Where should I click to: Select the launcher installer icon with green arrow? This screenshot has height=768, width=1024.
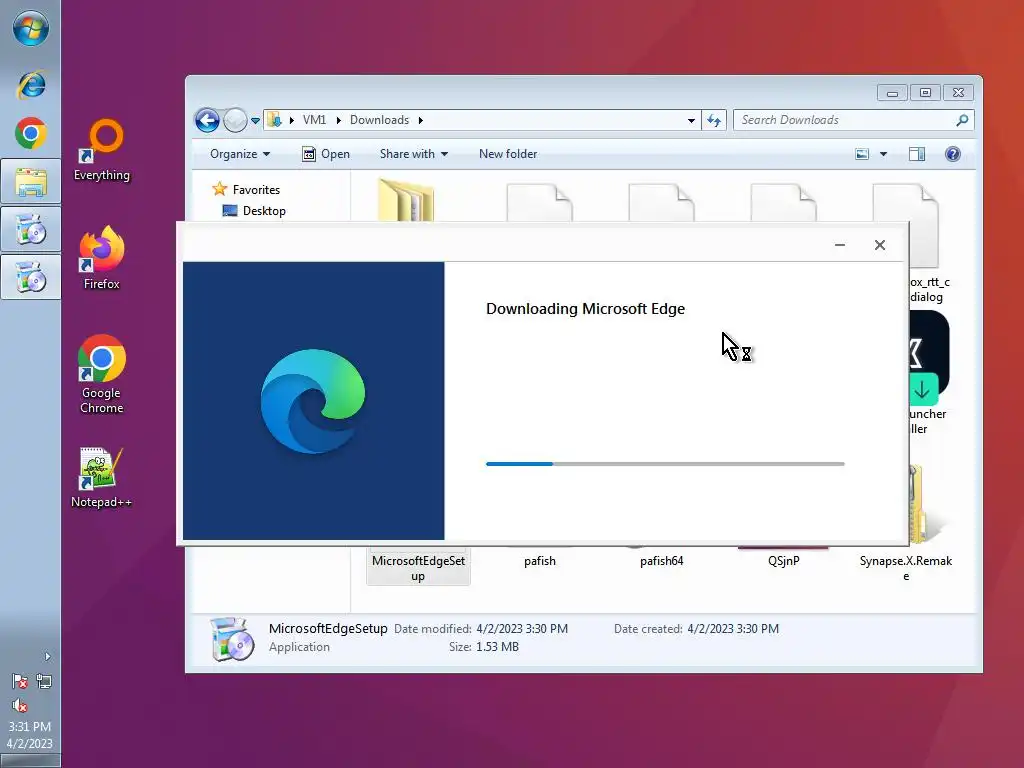click(x=929, y=357)
